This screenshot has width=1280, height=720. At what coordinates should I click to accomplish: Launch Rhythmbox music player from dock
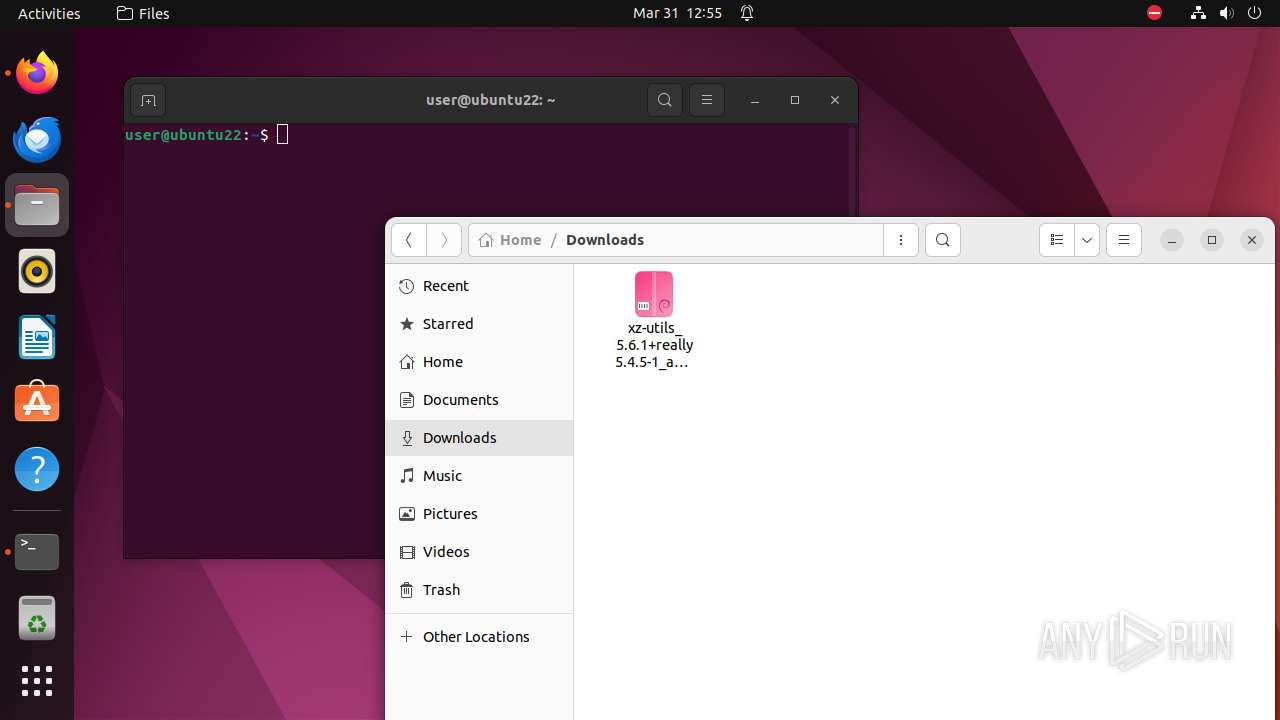point(37,271)
